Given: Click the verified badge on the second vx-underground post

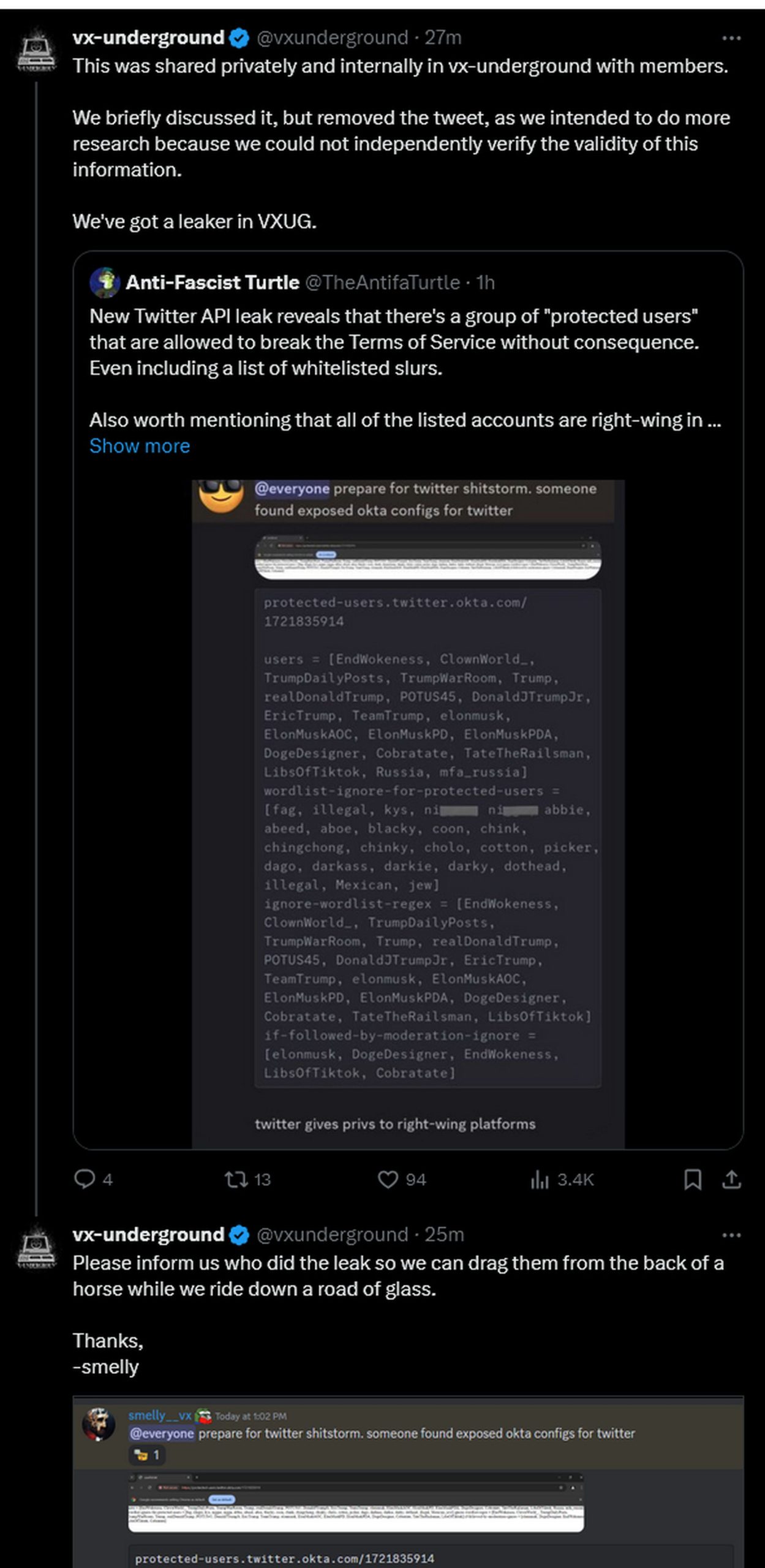Looking at the screenshot, I should coord(238,1234).
